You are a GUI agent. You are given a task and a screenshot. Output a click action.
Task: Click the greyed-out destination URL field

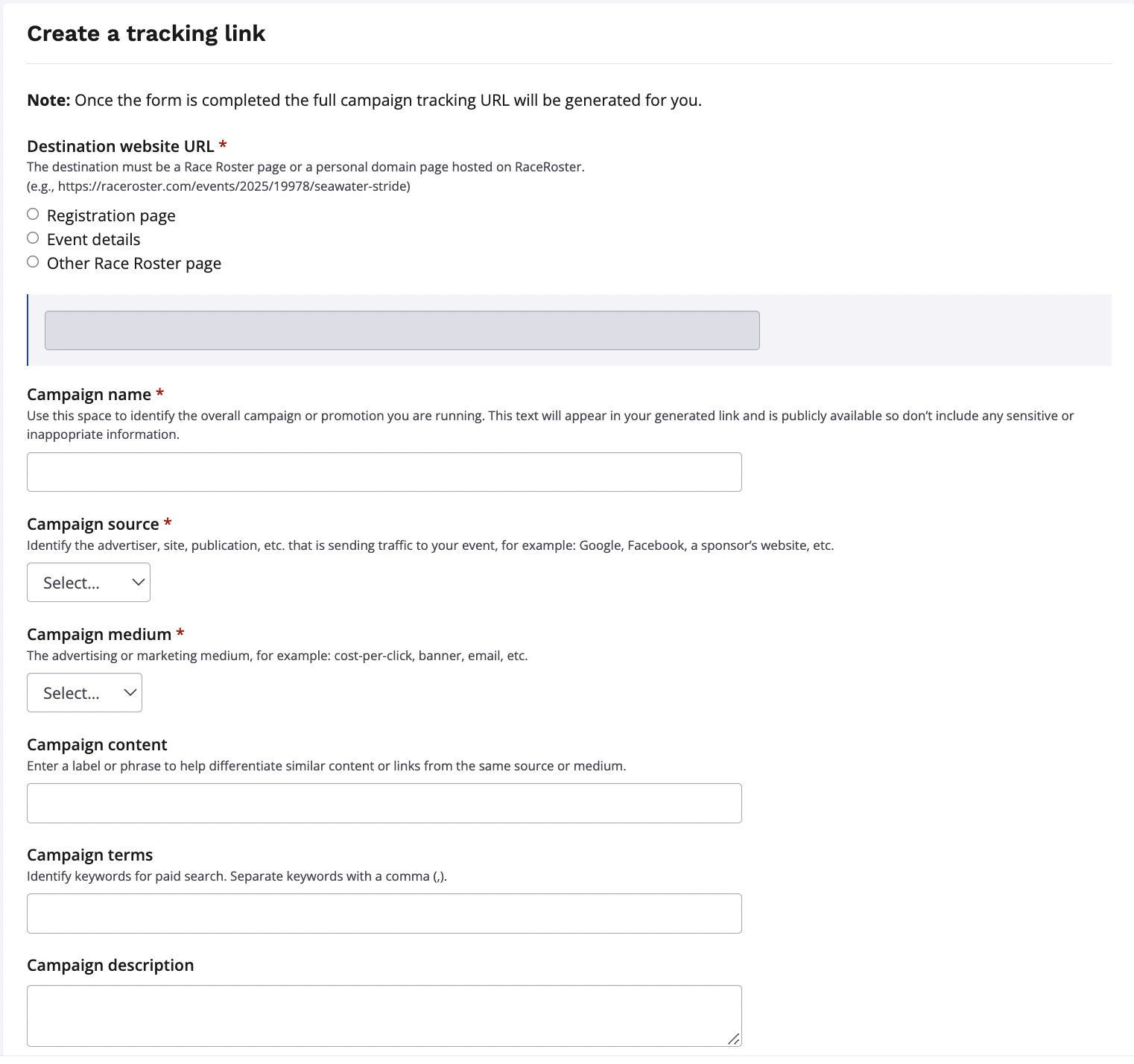(x=402, y=331)
